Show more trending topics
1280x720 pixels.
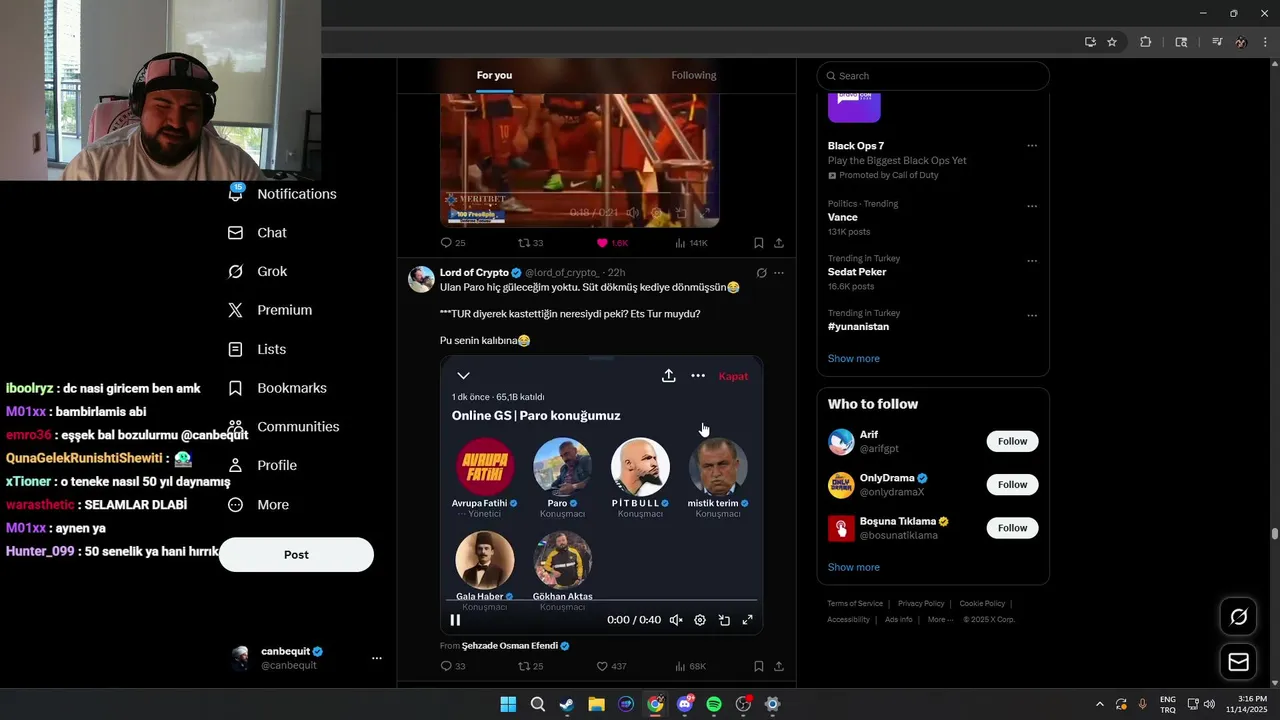pos(854,359)
